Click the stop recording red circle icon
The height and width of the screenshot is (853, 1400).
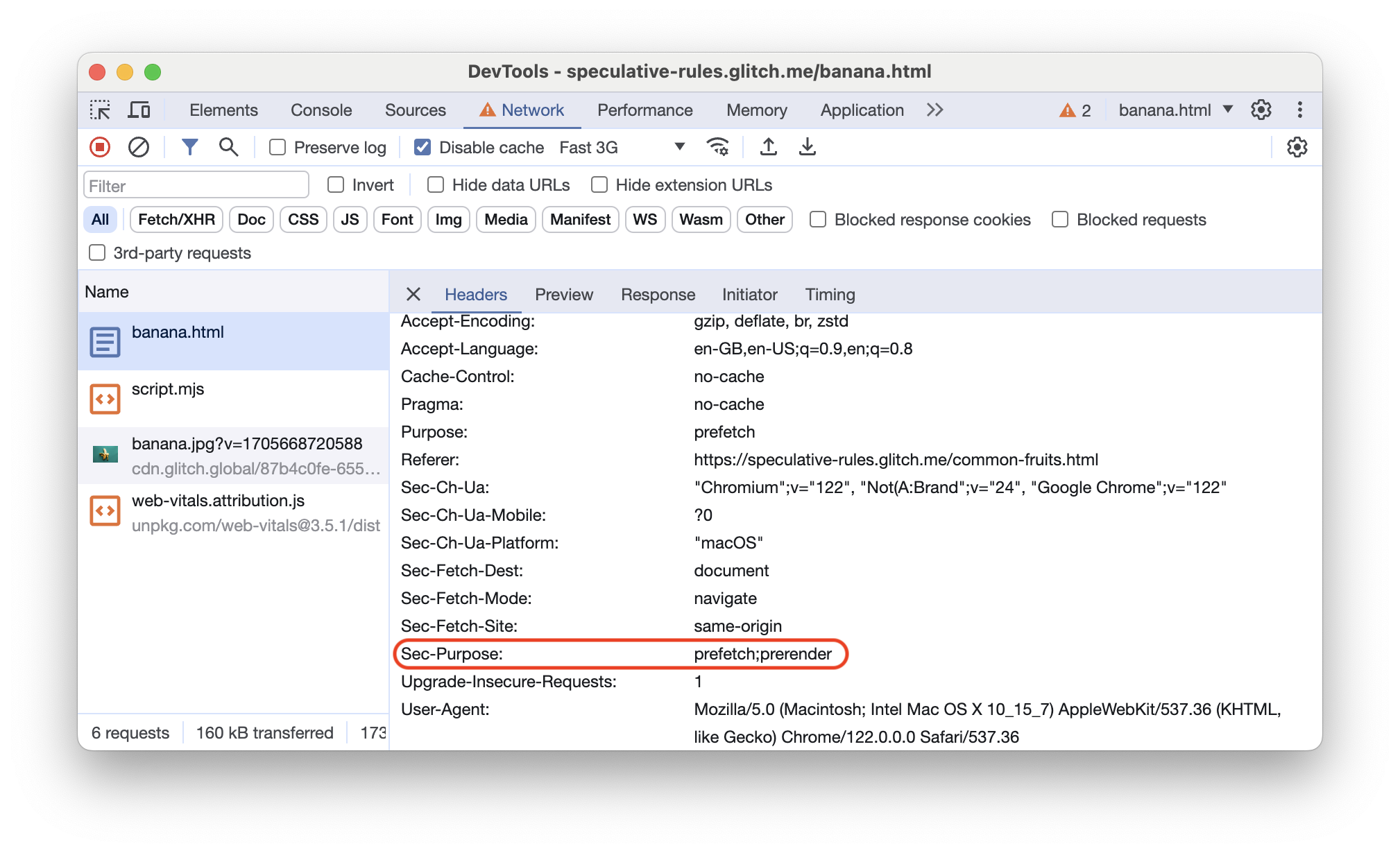[x=101, y=147]
